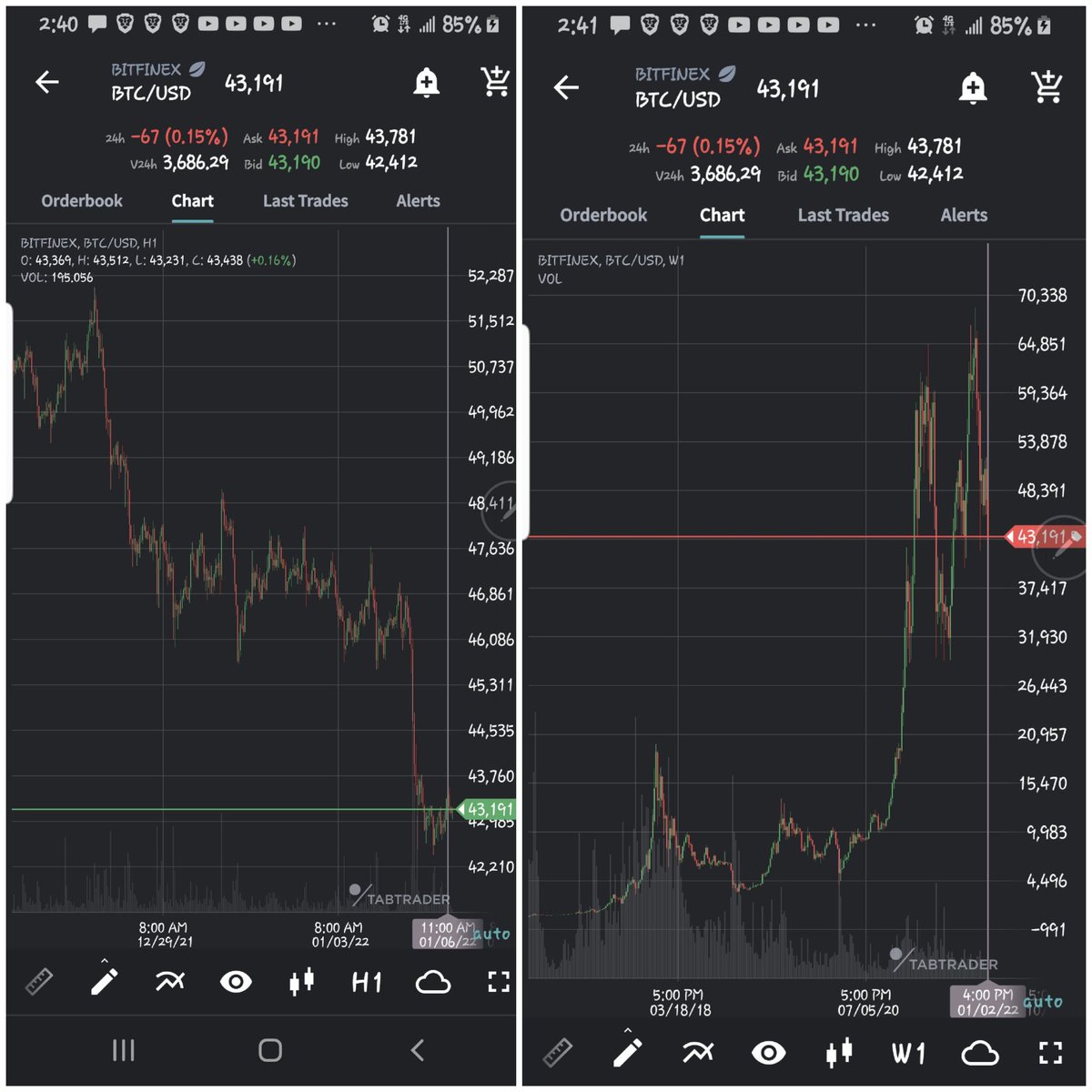Tap Android home button
This screenshot has width=1092, height=1092.
coord(270,1050)
